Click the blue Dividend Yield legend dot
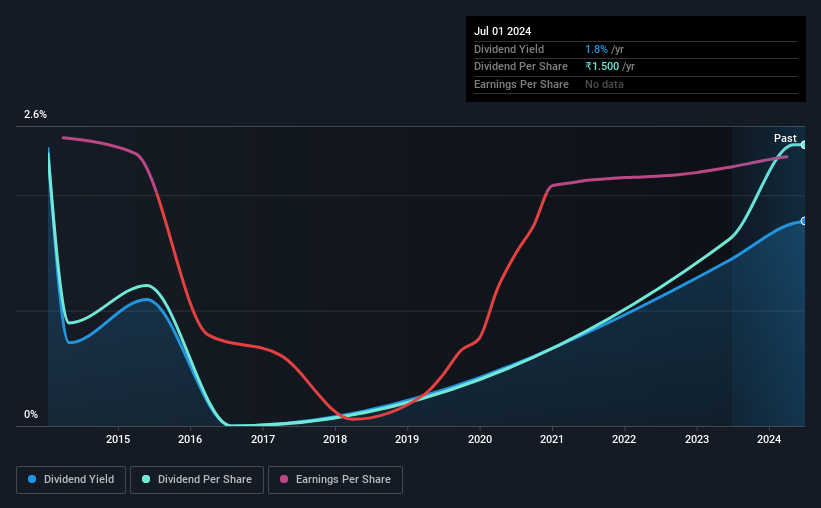This screenshot has width=821, height=508. tap(32, 479)
